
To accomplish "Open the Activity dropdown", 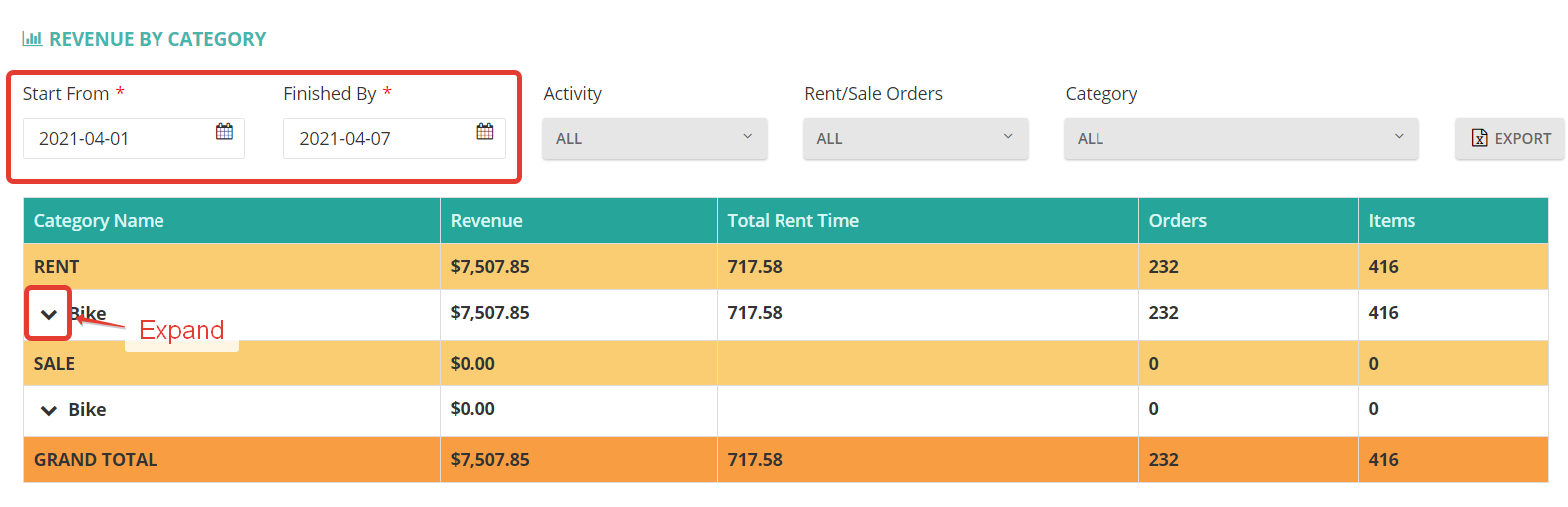I will click(655, 138).
